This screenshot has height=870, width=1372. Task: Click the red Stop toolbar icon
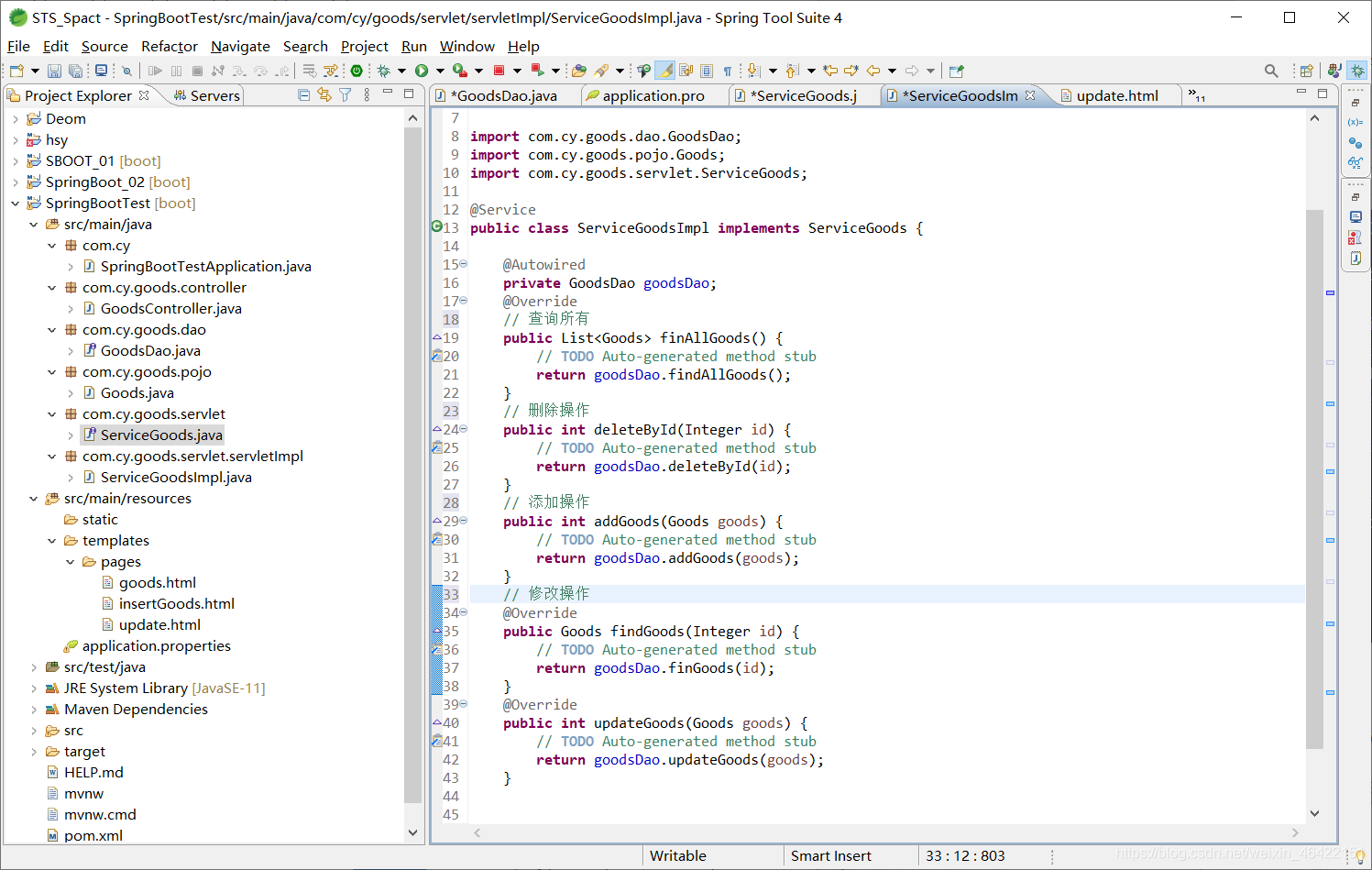498,71
